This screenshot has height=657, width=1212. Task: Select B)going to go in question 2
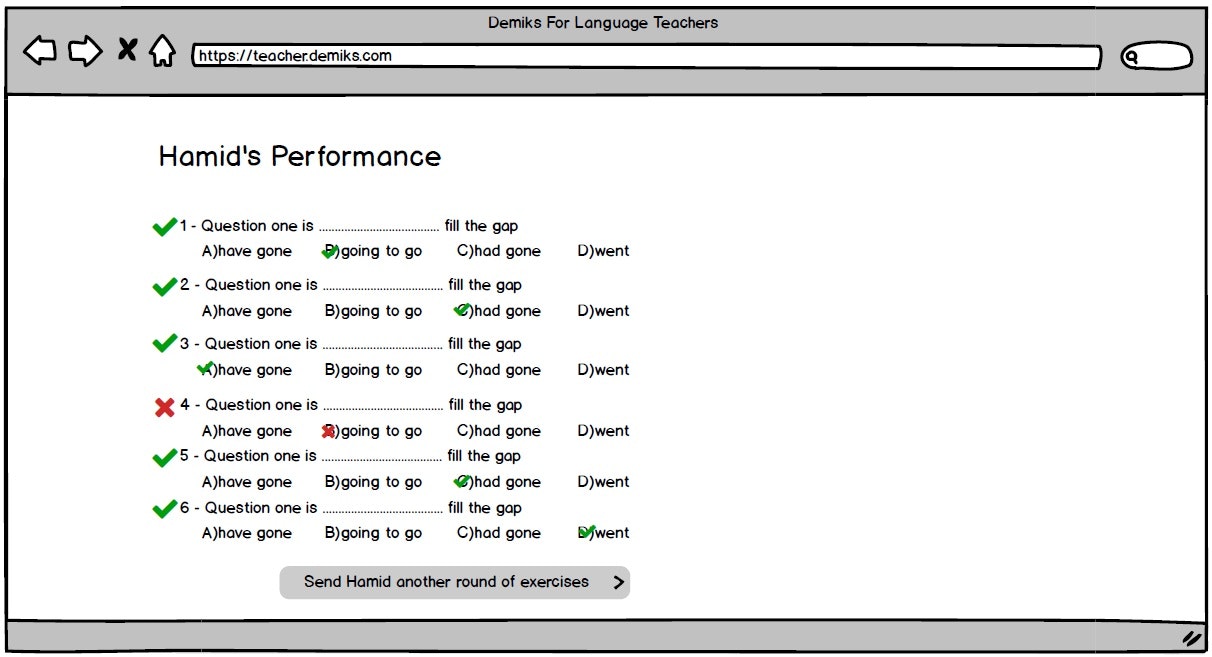[x=373, y=311]
